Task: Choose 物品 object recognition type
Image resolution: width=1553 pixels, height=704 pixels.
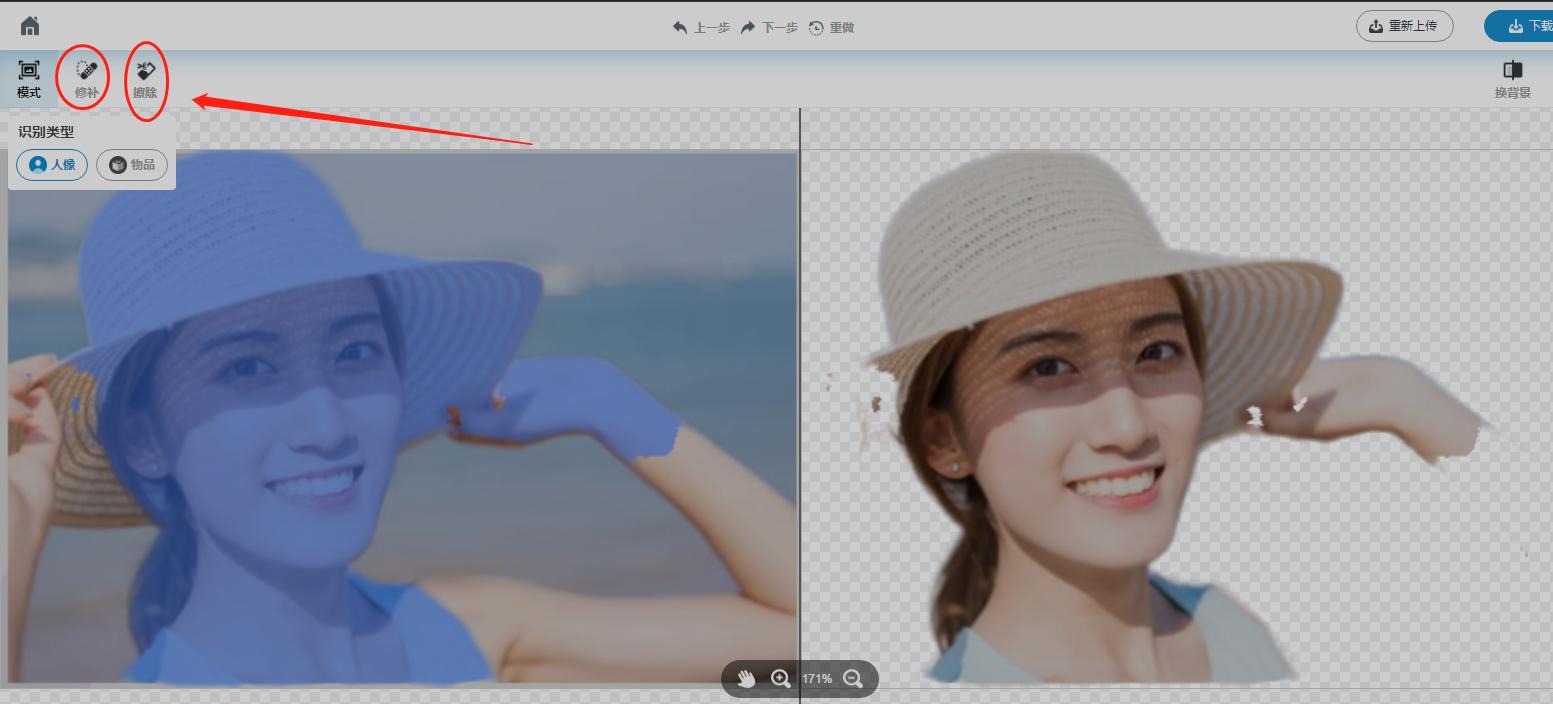Action: click(132, 165)
